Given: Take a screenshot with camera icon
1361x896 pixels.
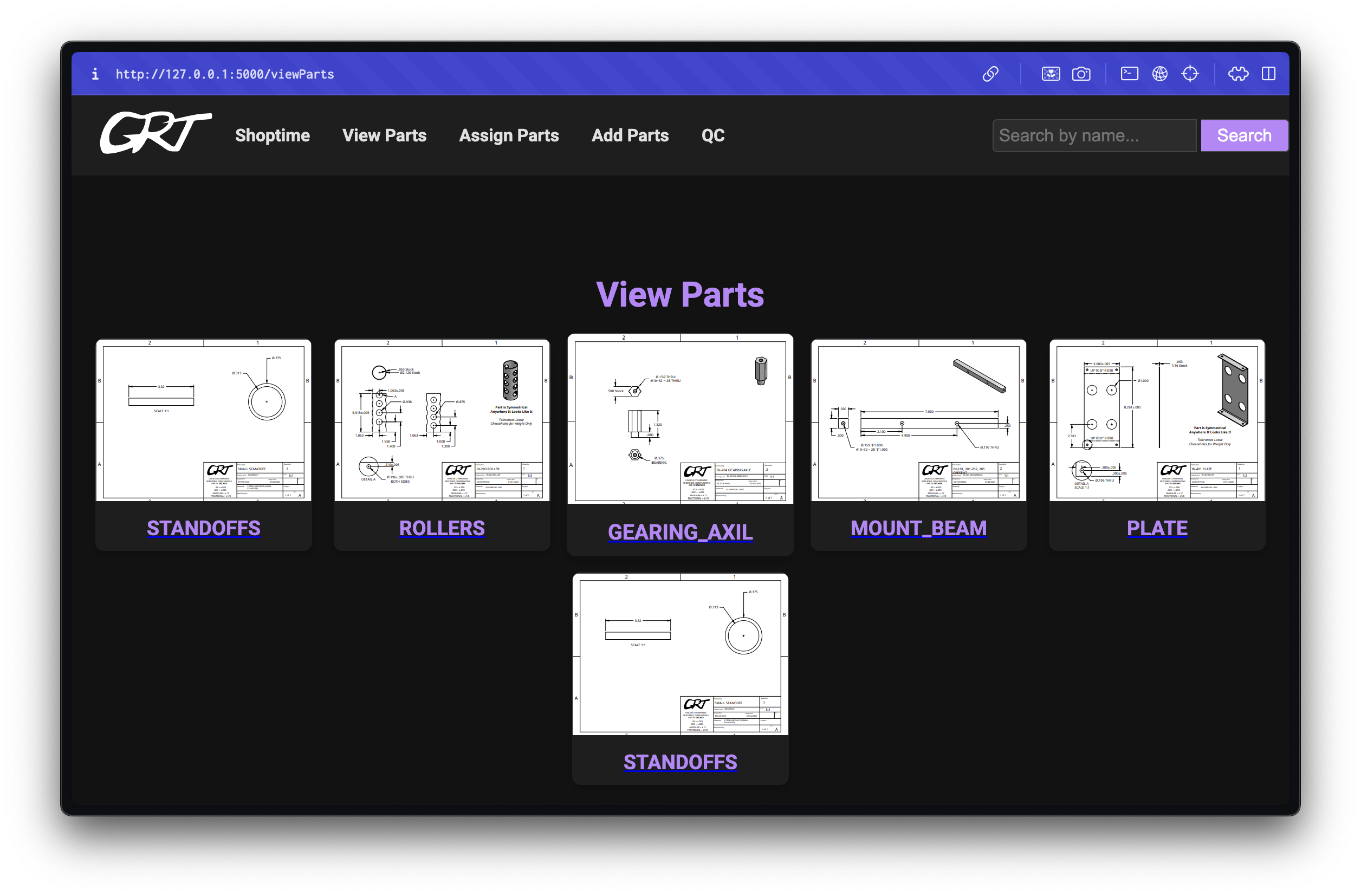Looking at the screenshot, I should tap(1081, 74).
